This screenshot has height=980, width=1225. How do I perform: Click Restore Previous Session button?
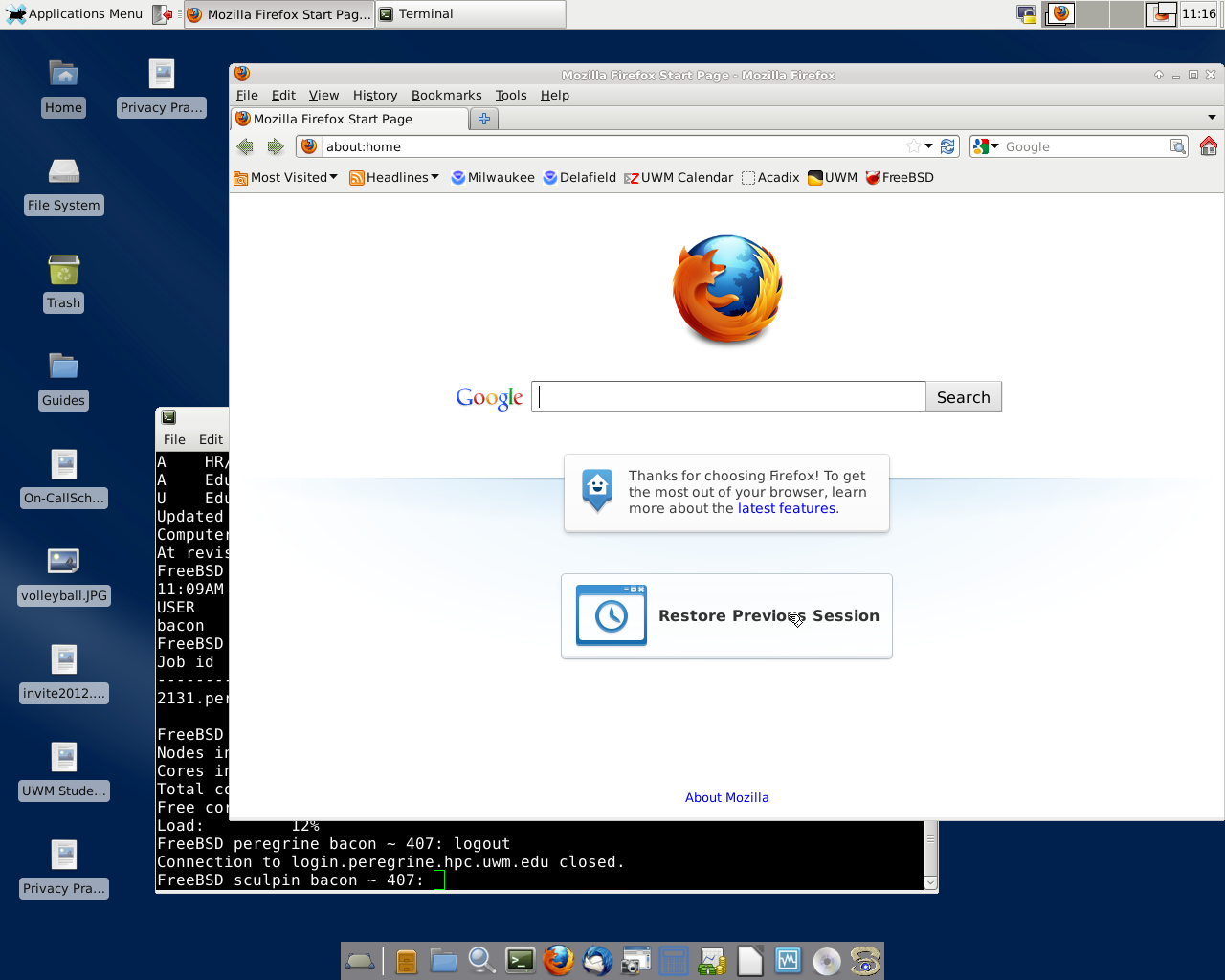726,616
